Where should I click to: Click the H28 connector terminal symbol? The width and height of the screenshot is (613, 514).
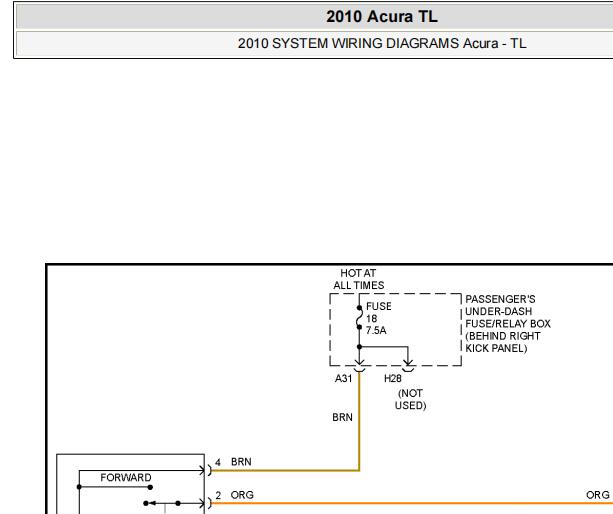pos(408,366)
